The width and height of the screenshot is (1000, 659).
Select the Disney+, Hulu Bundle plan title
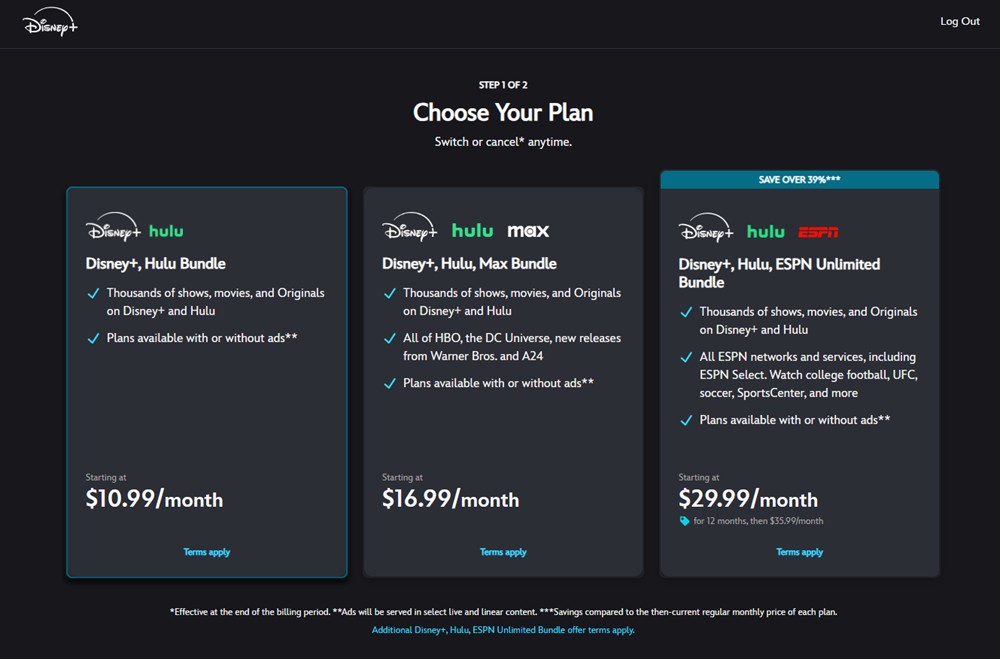(156, 264)
